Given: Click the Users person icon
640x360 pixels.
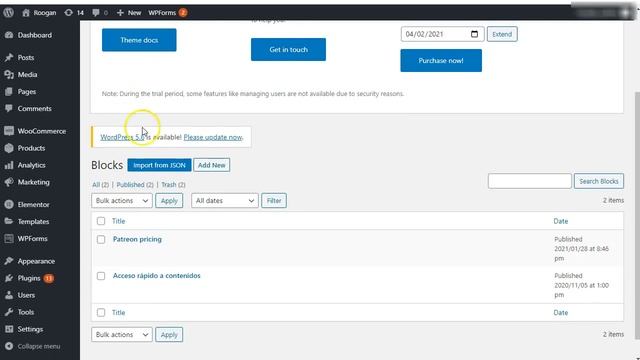Looking at the screenshot, I should pyautogui.click(x=9, y=295).
